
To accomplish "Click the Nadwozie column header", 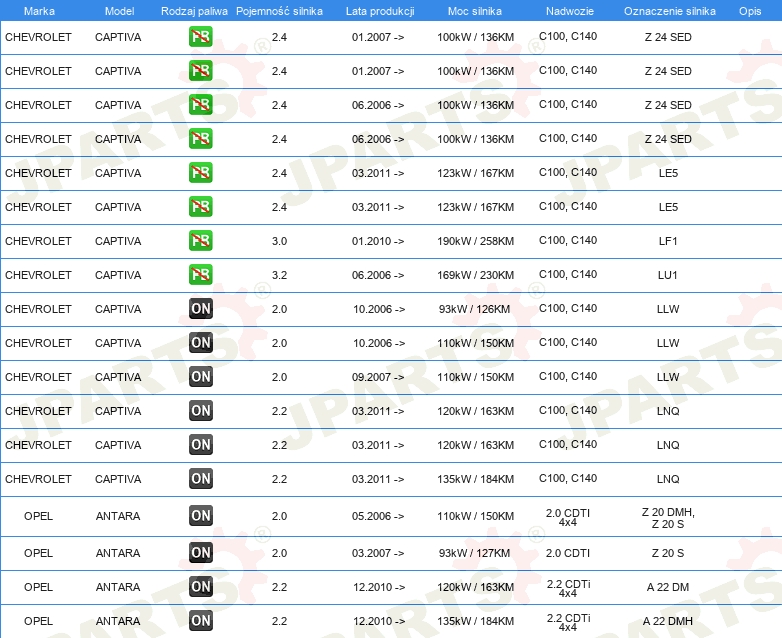I will click(x=570, y=11).
